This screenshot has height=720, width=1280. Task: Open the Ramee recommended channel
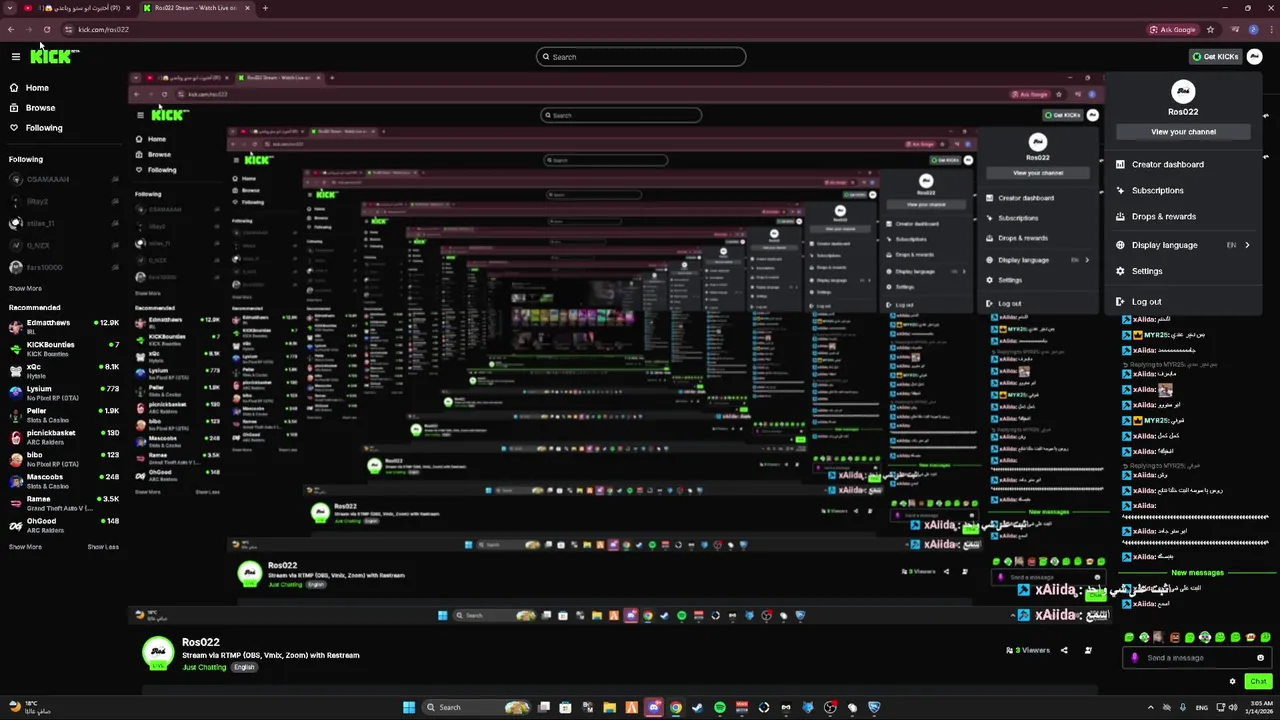click(64, 502)
